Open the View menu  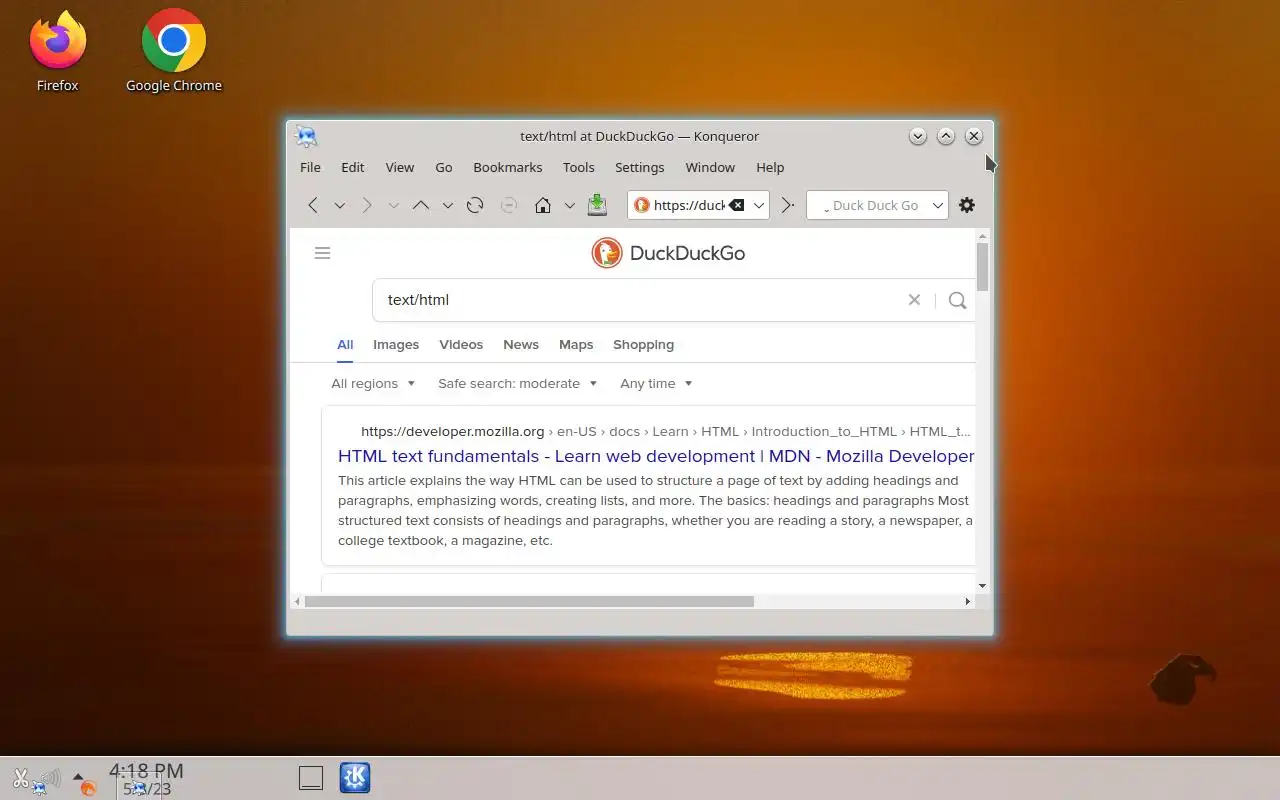400,167
